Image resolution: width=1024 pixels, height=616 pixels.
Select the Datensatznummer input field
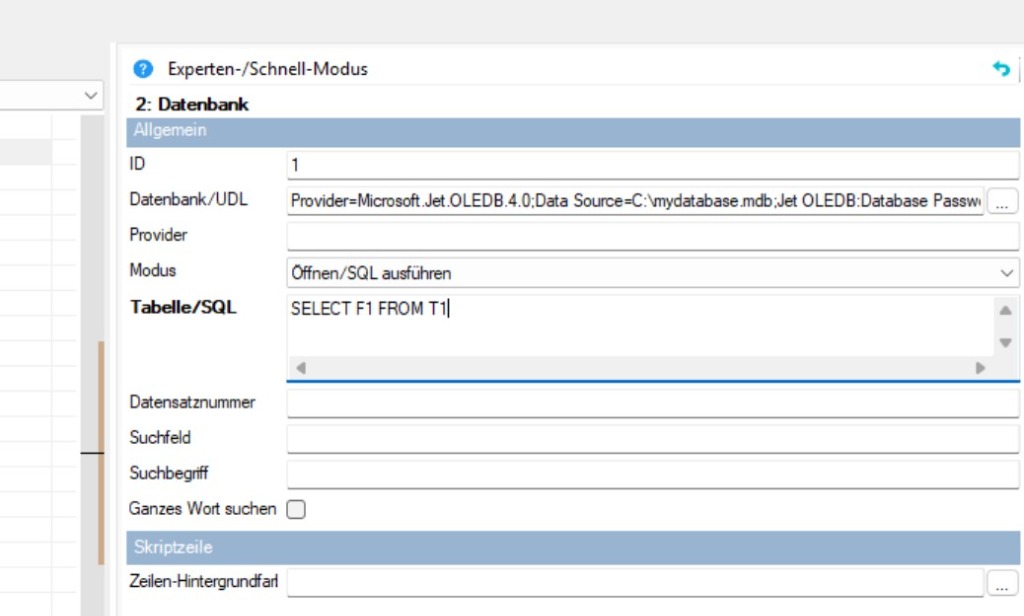(652, 403)
